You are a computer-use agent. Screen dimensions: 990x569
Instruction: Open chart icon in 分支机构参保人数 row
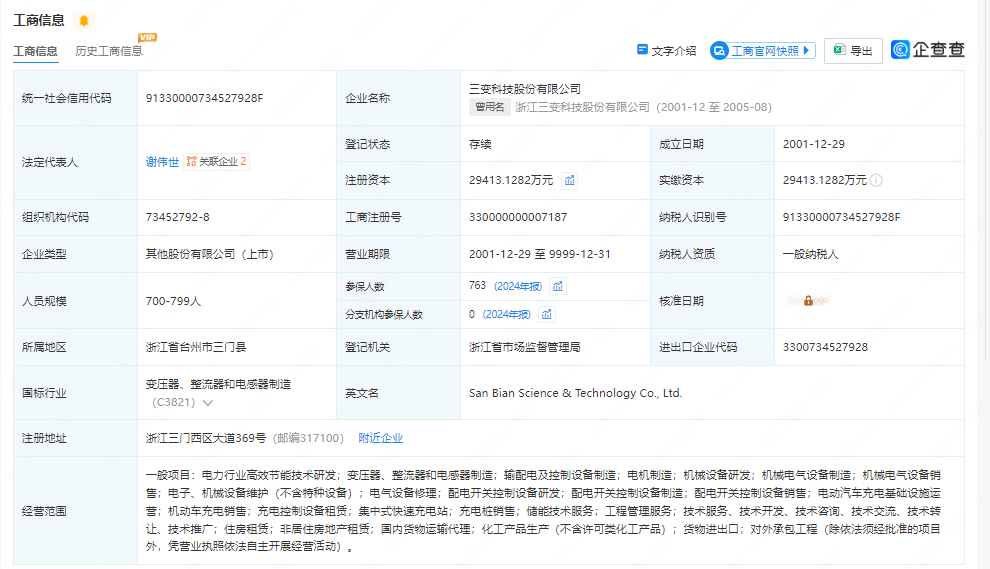click(547, 314)
